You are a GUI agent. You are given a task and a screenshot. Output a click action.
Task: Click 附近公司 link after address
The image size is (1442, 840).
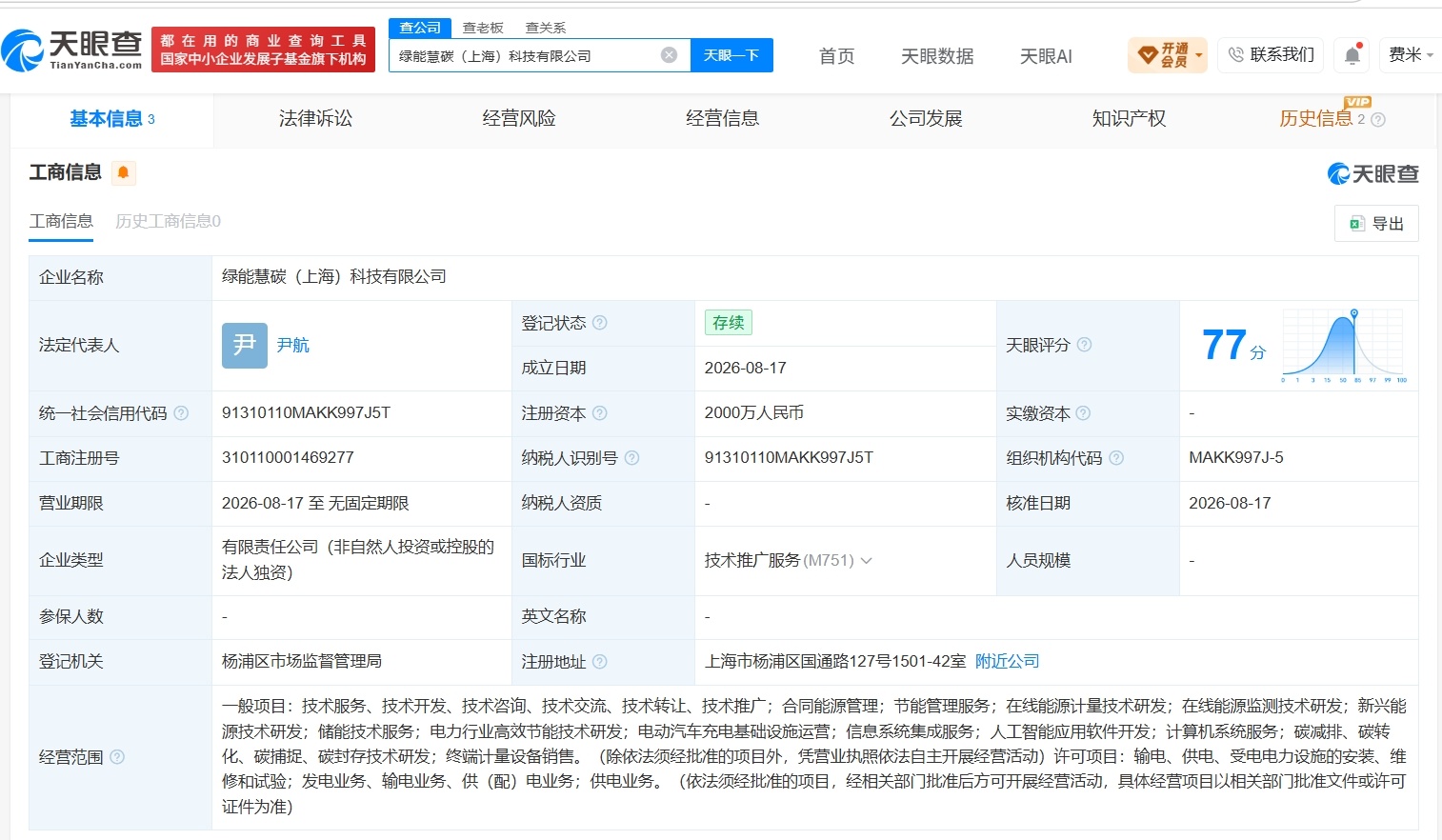tap(1007, 661)
